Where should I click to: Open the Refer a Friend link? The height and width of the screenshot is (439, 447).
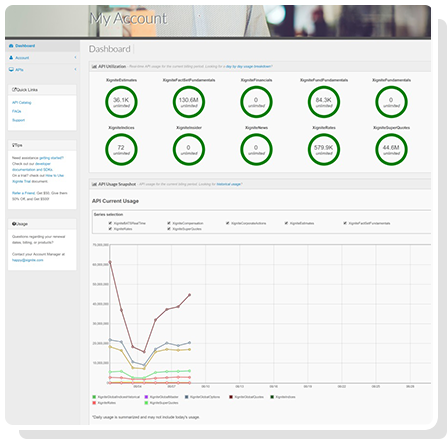tap(24, 193)
